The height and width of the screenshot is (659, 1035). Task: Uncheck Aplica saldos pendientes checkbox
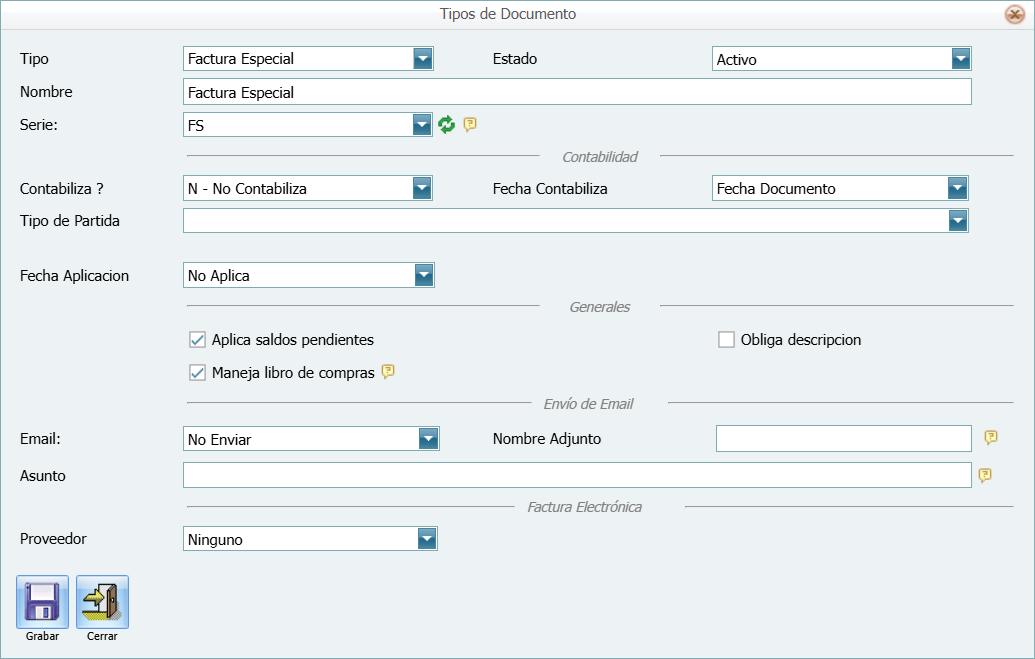pos(197,340)
